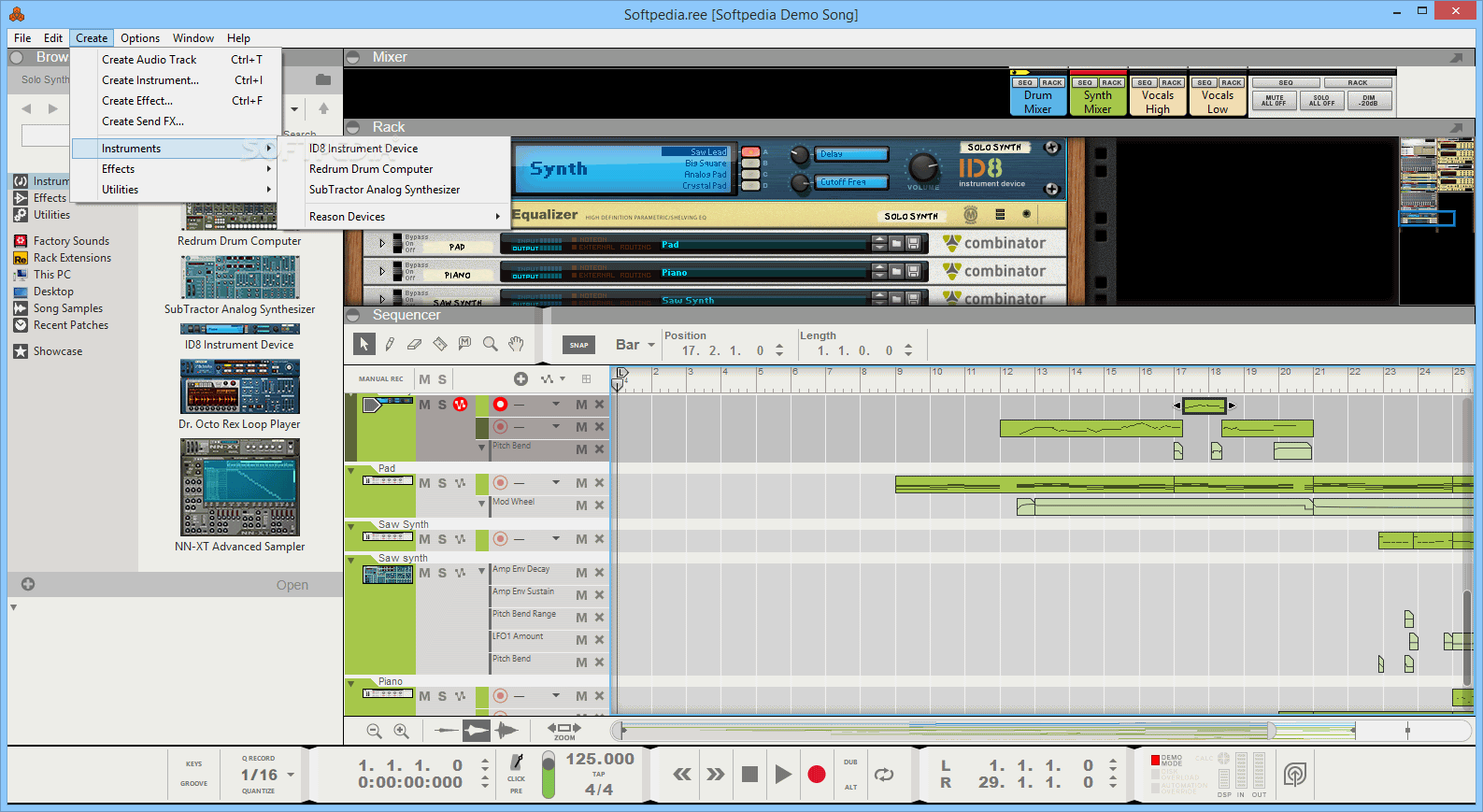
Task: Toggle the Loop on/off button
Action: (884, 774)
